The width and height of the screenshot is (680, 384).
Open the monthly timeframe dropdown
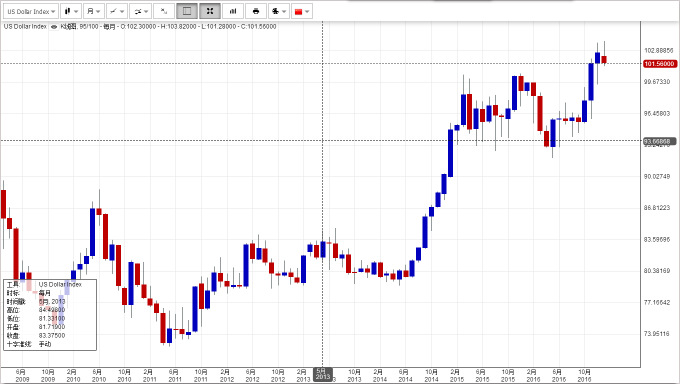(x=94, y=11)
